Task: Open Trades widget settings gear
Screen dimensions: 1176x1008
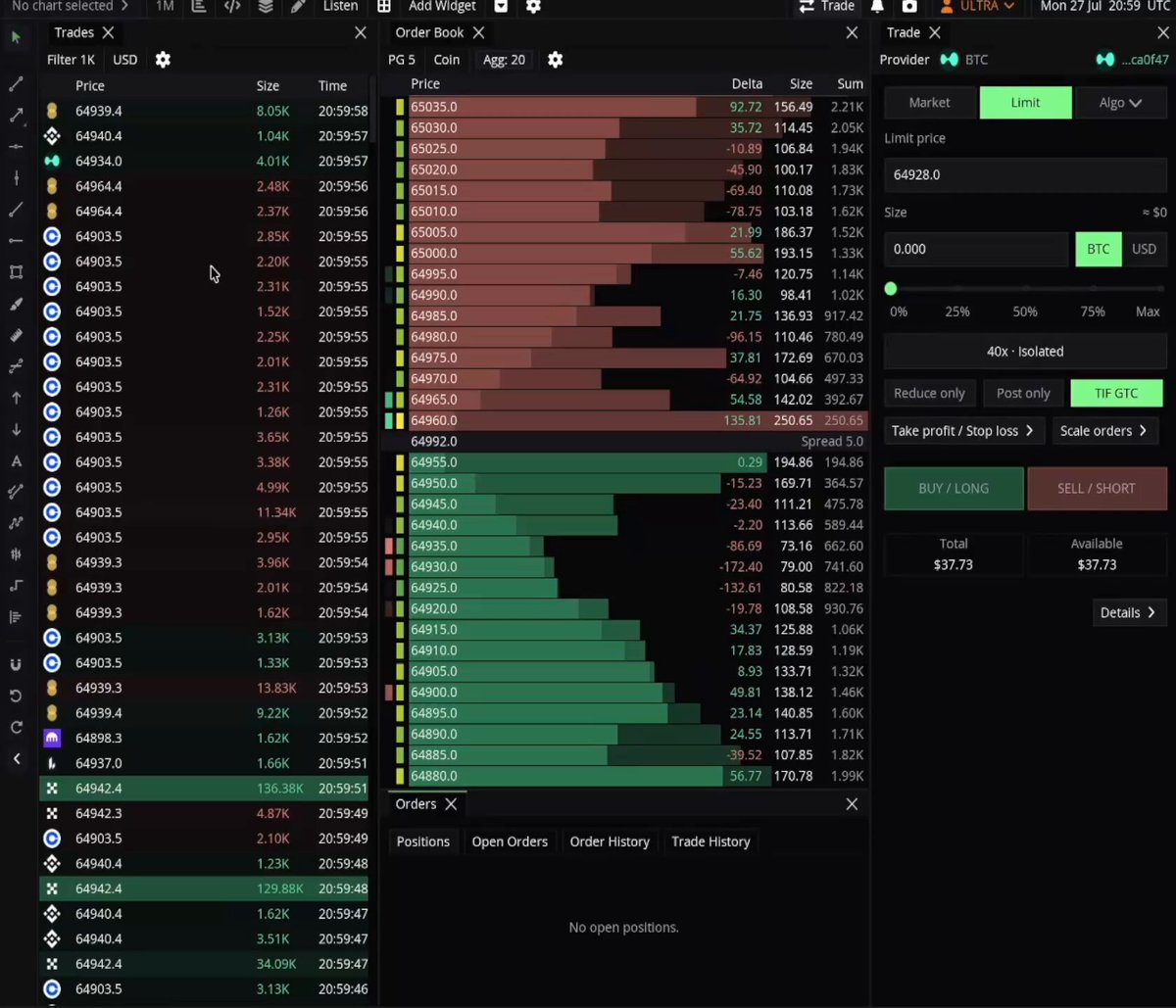Action: point(163,60)
